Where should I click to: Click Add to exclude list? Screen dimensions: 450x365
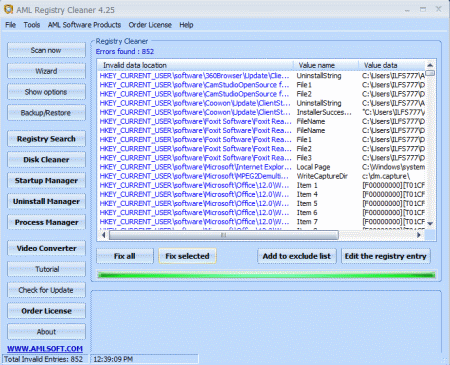[297, 256]
